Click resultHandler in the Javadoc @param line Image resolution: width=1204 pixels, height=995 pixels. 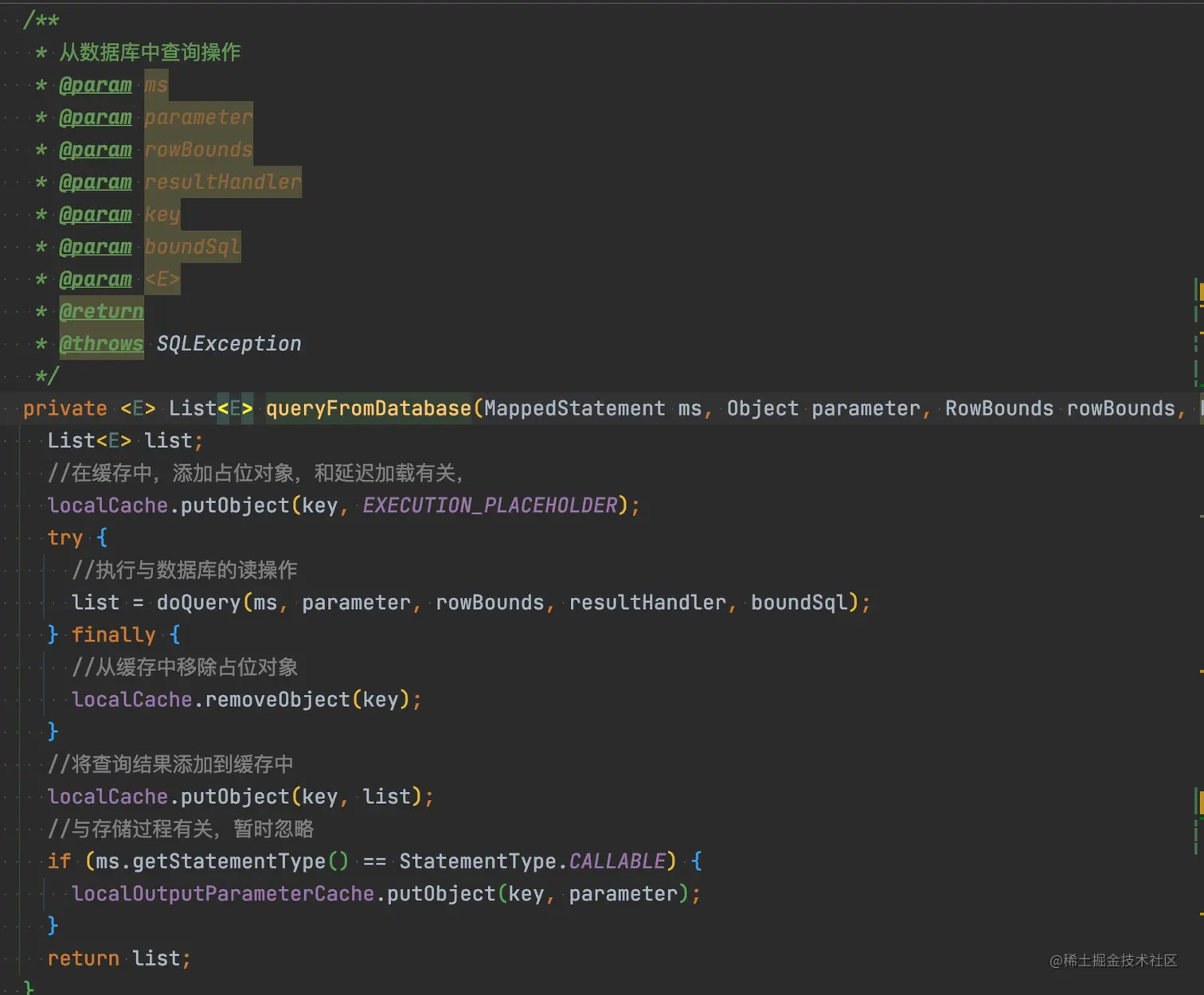tap(223, 182)
